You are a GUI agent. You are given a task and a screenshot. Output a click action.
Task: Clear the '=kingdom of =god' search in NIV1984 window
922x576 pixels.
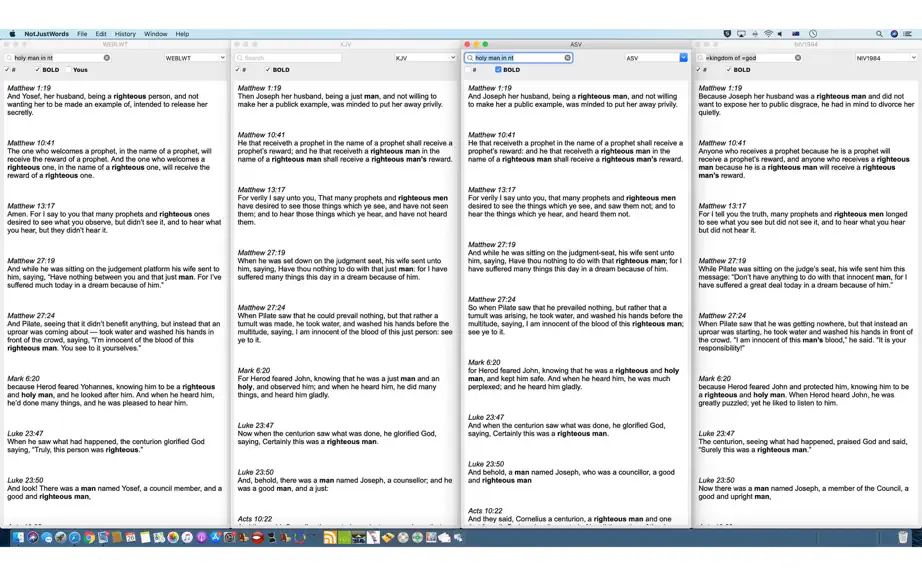(798, 58)
